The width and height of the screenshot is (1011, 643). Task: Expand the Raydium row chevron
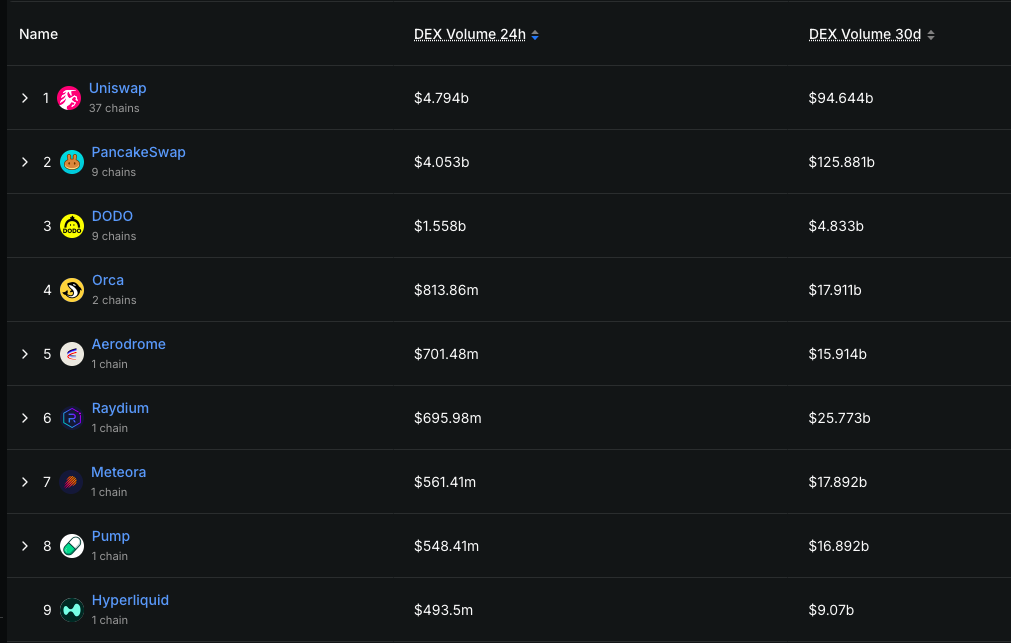tap(25, 418)
